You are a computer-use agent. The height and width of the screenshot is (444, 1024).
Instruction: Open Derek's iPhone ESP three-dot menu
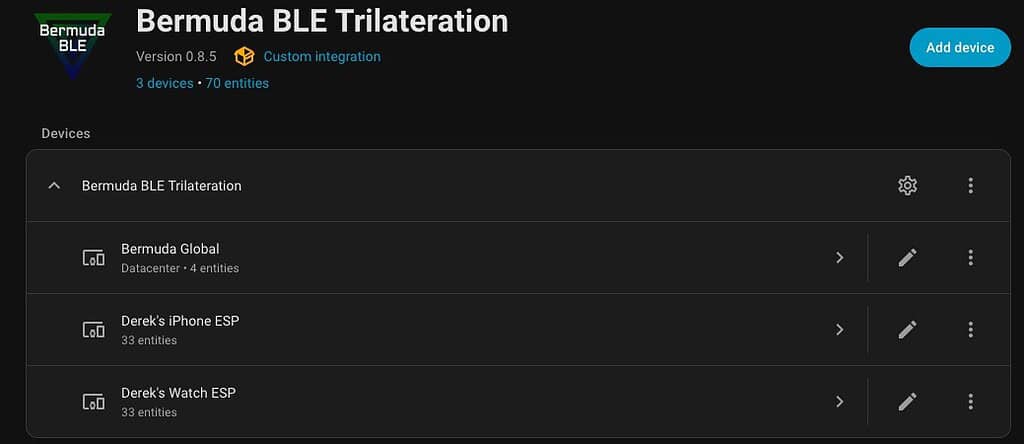tap(970, 329)
